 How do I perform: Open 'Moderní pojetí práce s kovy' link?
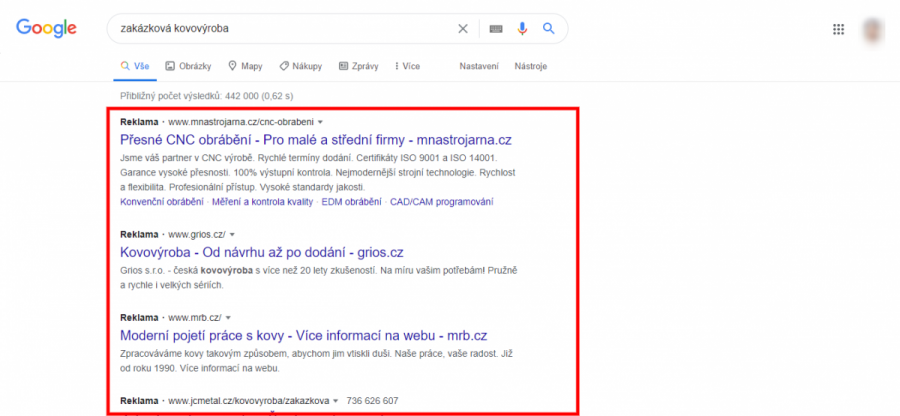[304, 335]
